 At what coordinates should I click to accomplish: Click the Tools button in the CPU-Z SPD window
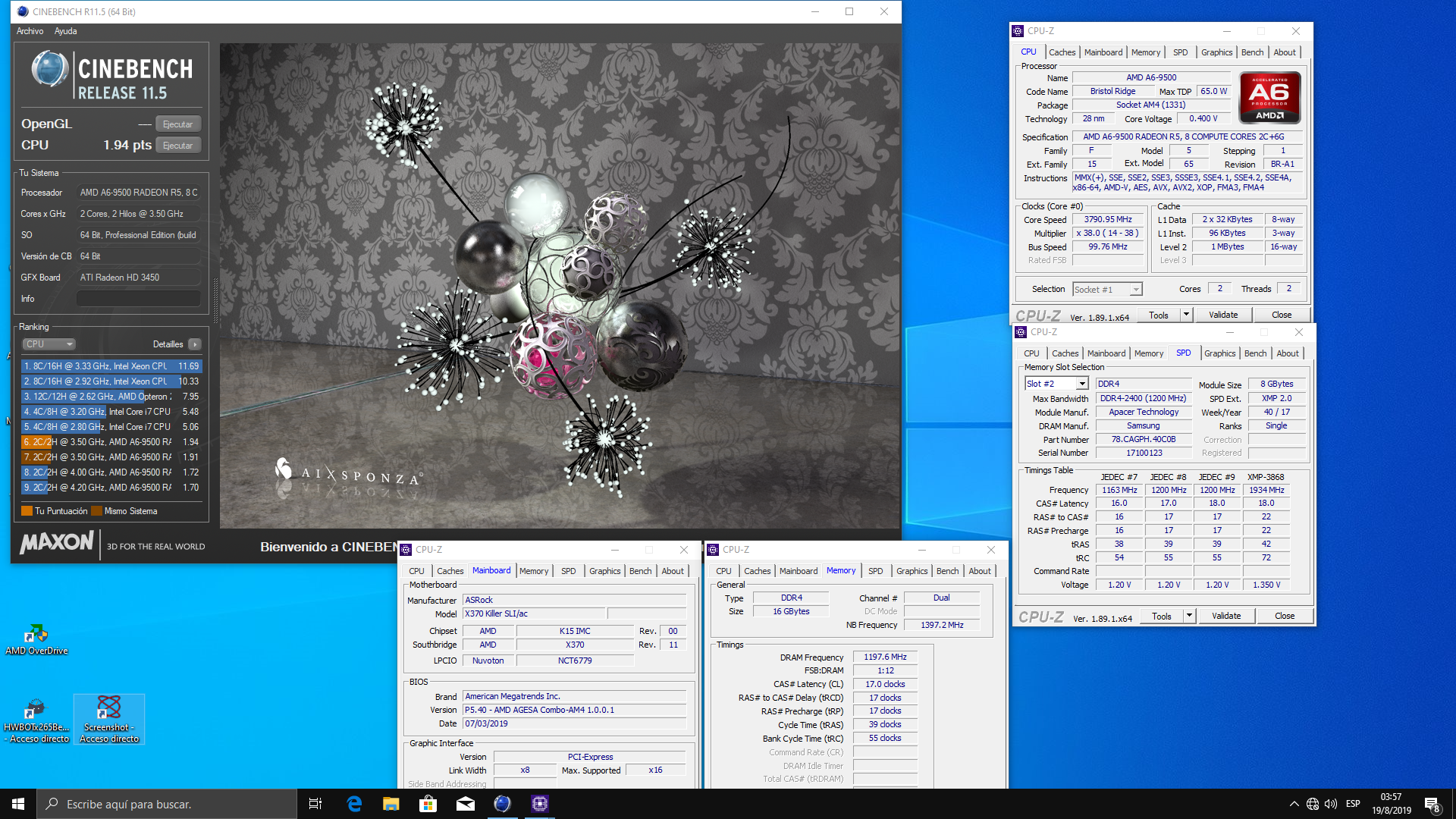click(x=1162, y=617)
